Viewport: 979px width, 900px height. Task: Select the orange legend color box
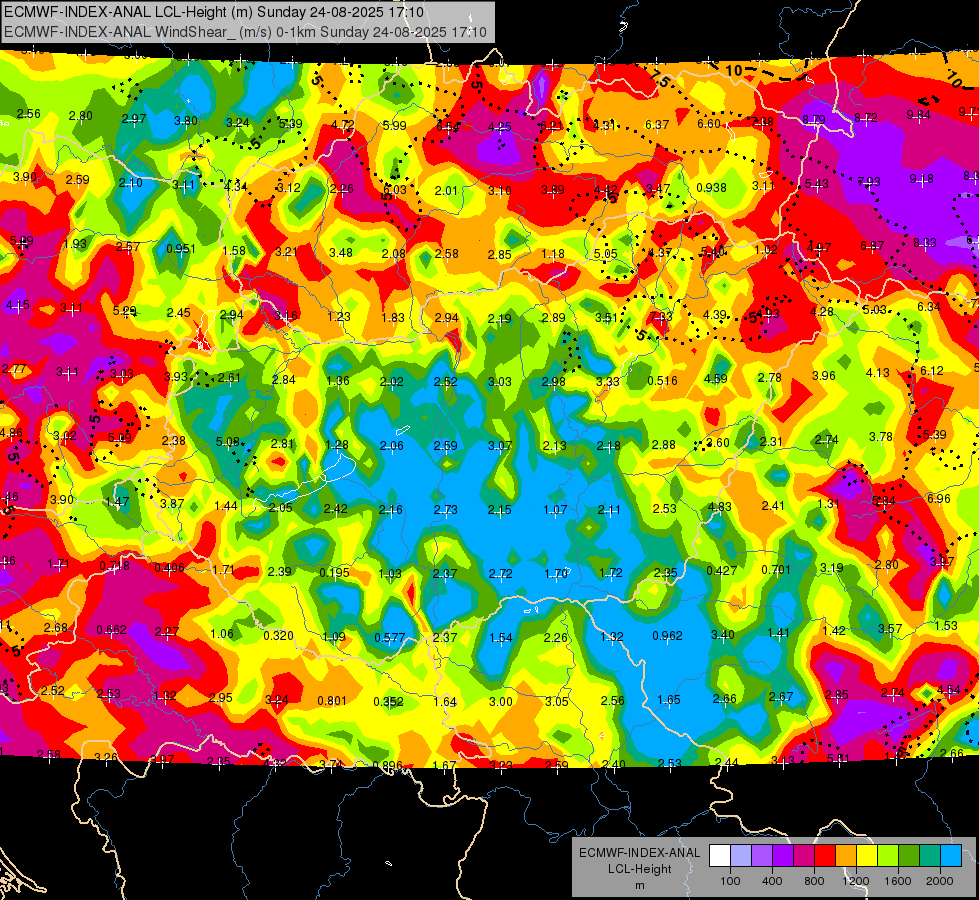pyautogui.click(x=846, y=856)
